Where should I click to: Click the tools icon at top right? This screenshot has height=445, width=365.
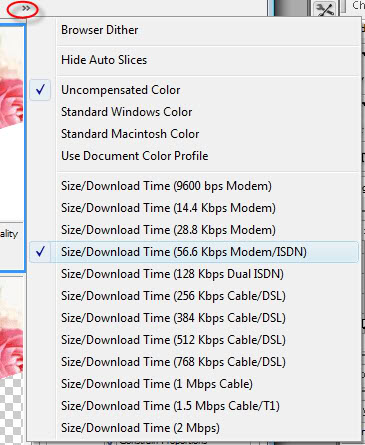click(325, 9)
